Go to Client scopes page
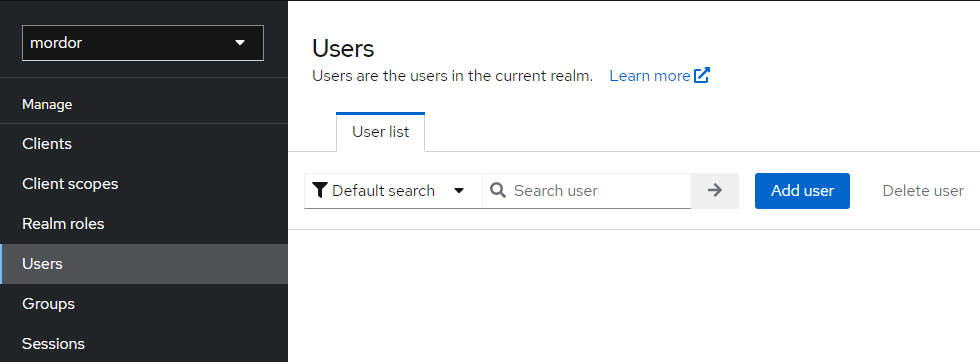Viewport: 980px width, 362px height. tap(144, 184)
